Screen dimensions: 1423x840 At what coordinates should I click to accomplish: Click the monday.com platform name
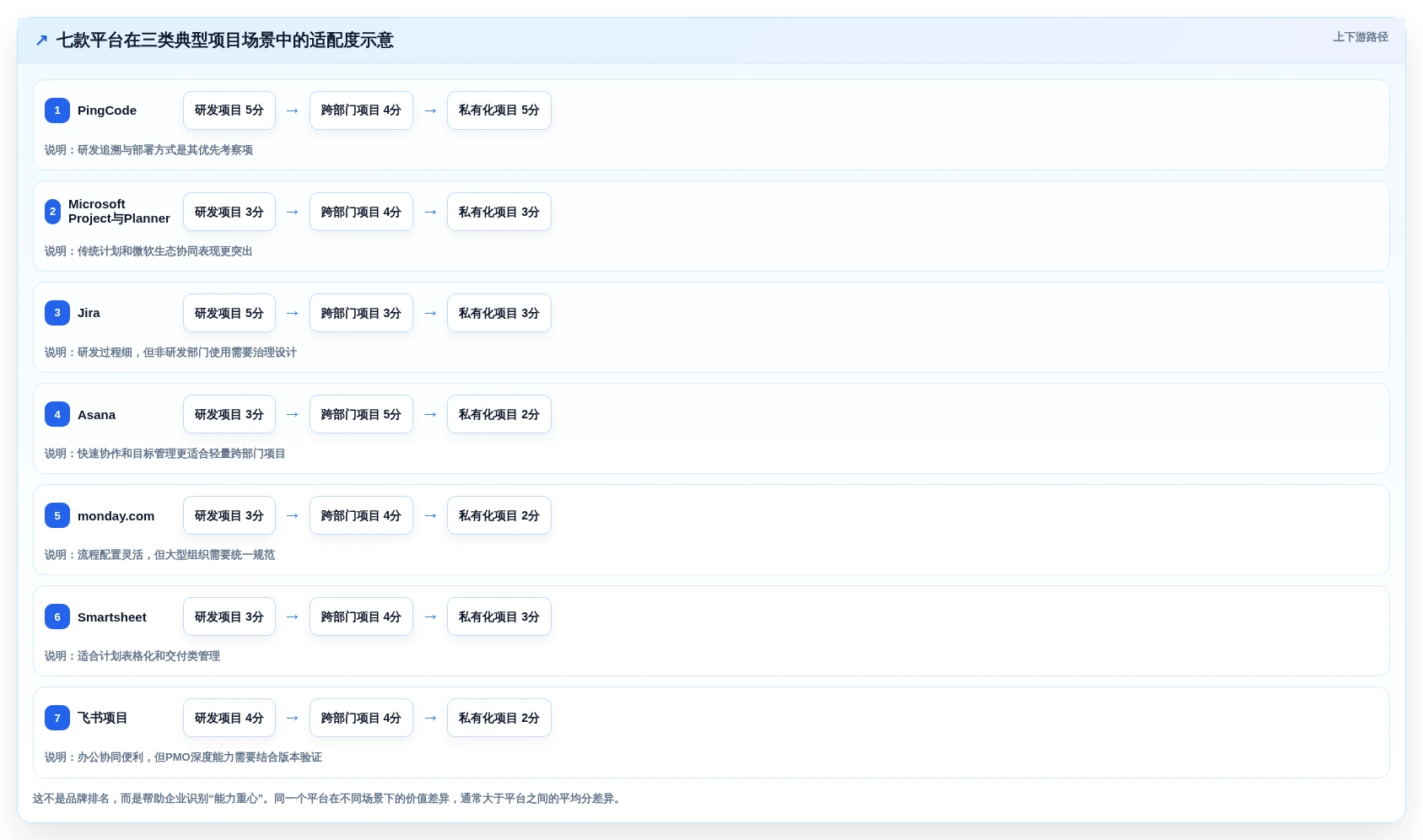116,516
